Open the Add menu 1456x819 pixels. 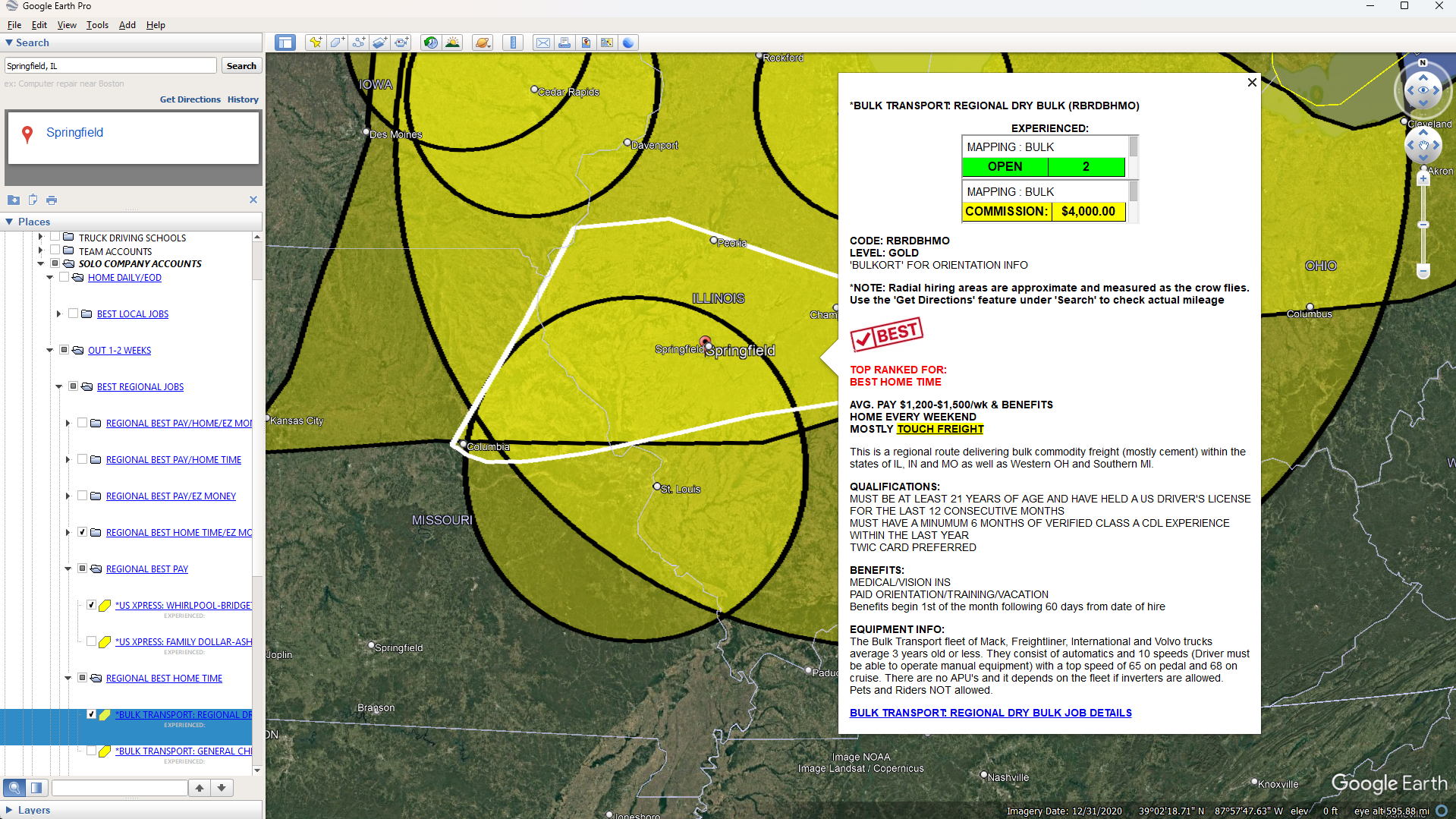tap(127, 25)
